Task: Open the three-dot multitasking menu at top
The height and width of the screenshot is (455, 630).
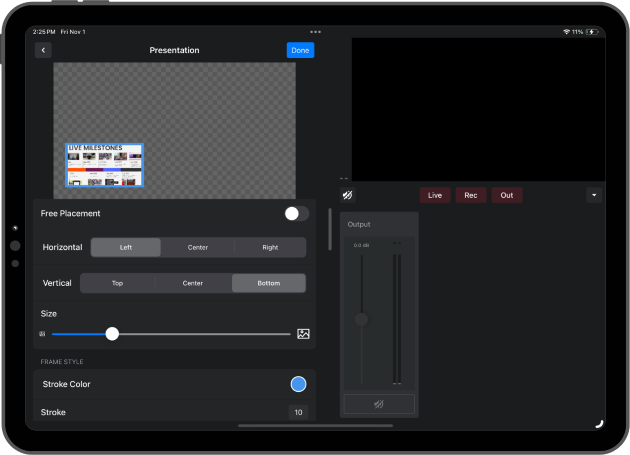Action: point(316,32)
